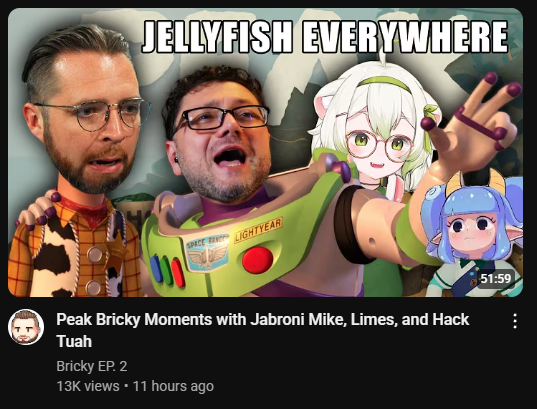The image size is (537, 409).
Task: Click the Space Ranger winged badge
Action: pyautogui.click(x=208, y=254)
